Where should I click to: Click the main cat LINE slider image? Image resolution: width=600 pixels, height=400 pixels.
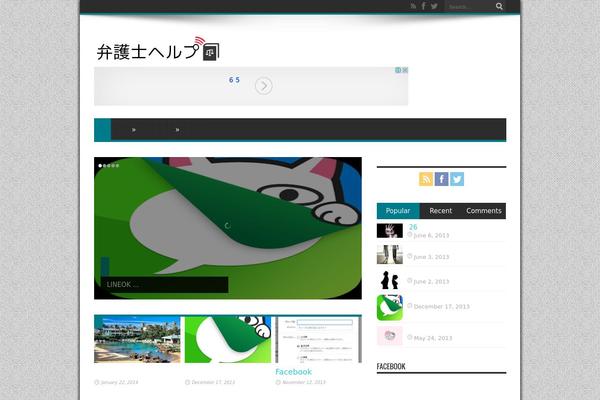tap(228, 228)
